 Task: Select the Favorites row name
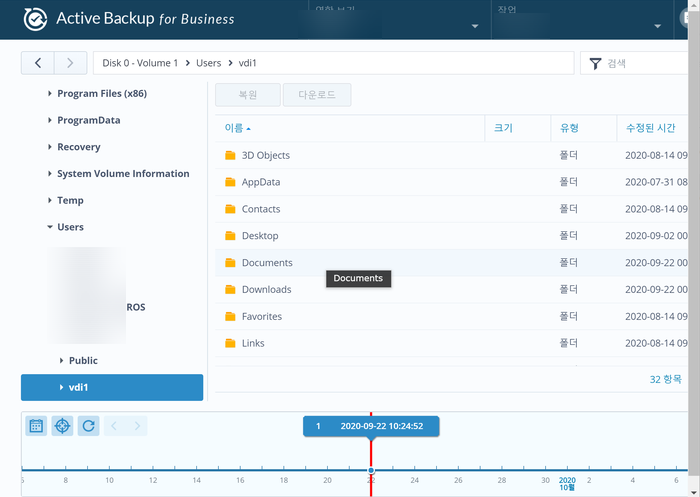tap(262, 317)
